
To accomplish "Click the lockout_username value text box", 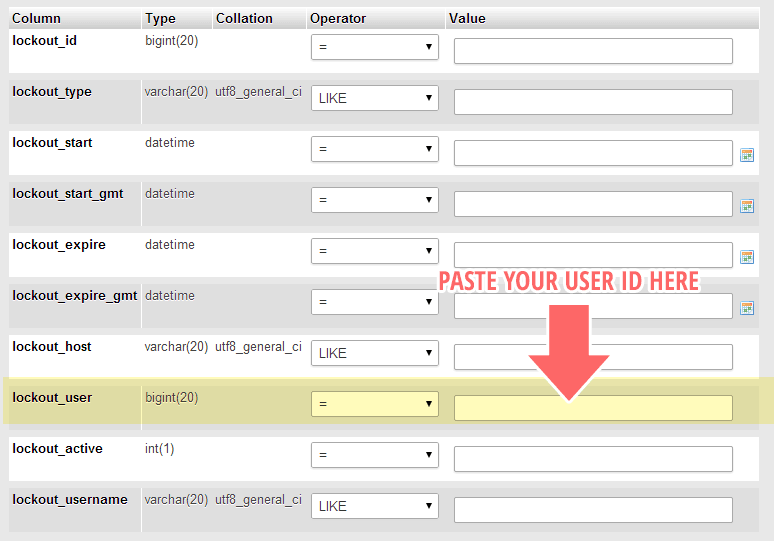I will [593, 510].
